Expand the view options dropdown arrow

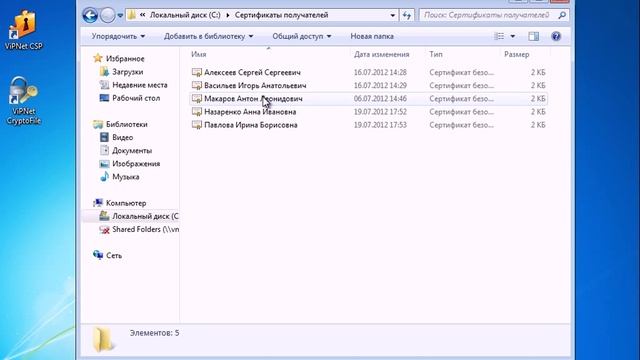513,36
